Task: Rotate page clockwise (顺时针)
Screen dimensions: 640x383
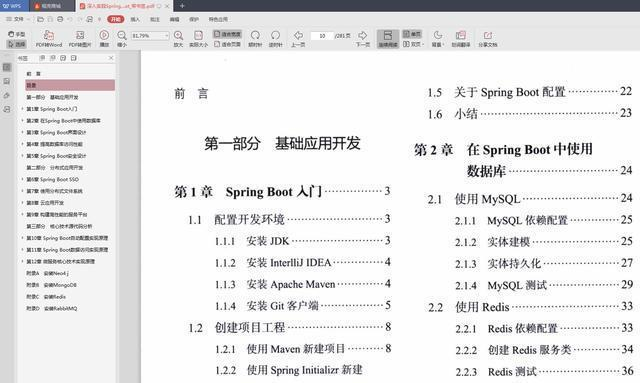Action: click(255, 39)
